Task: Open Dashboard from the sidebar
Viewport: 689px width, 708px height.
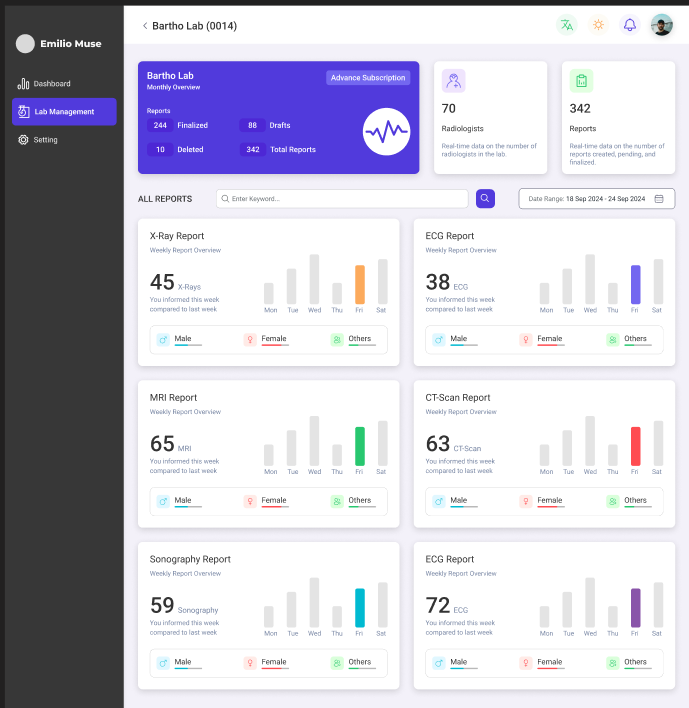Action: pyautogui.click(x=51, y=84)
